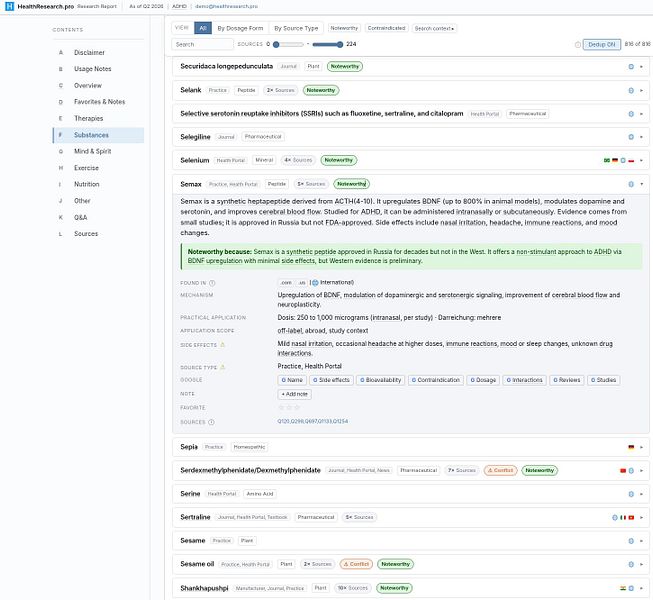Toggle the Dedup ON button

[x=602, y=45]
